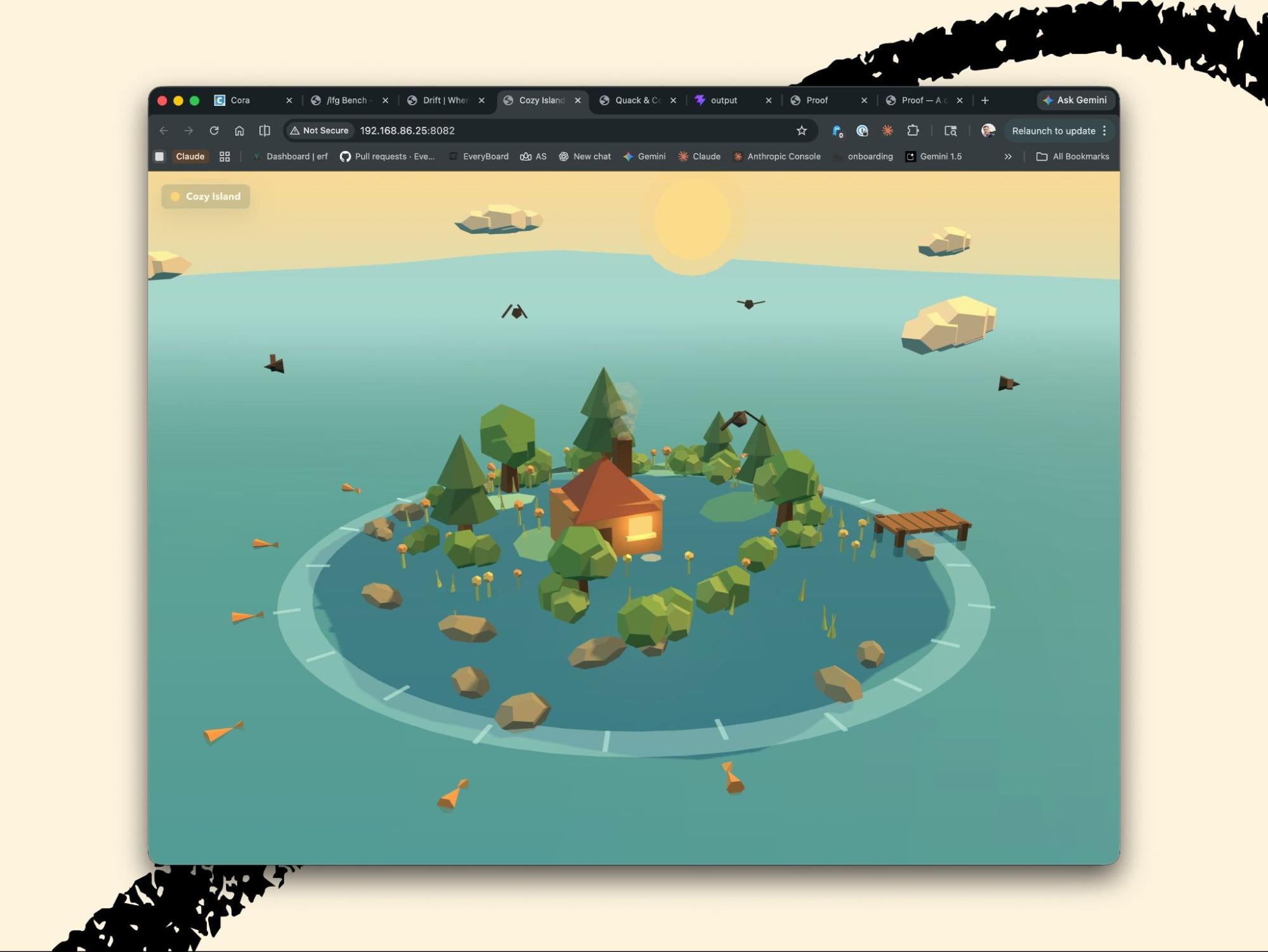Click the Not Secure site info chip
This screenshot has height=952, width=1268.
(320, 131)
